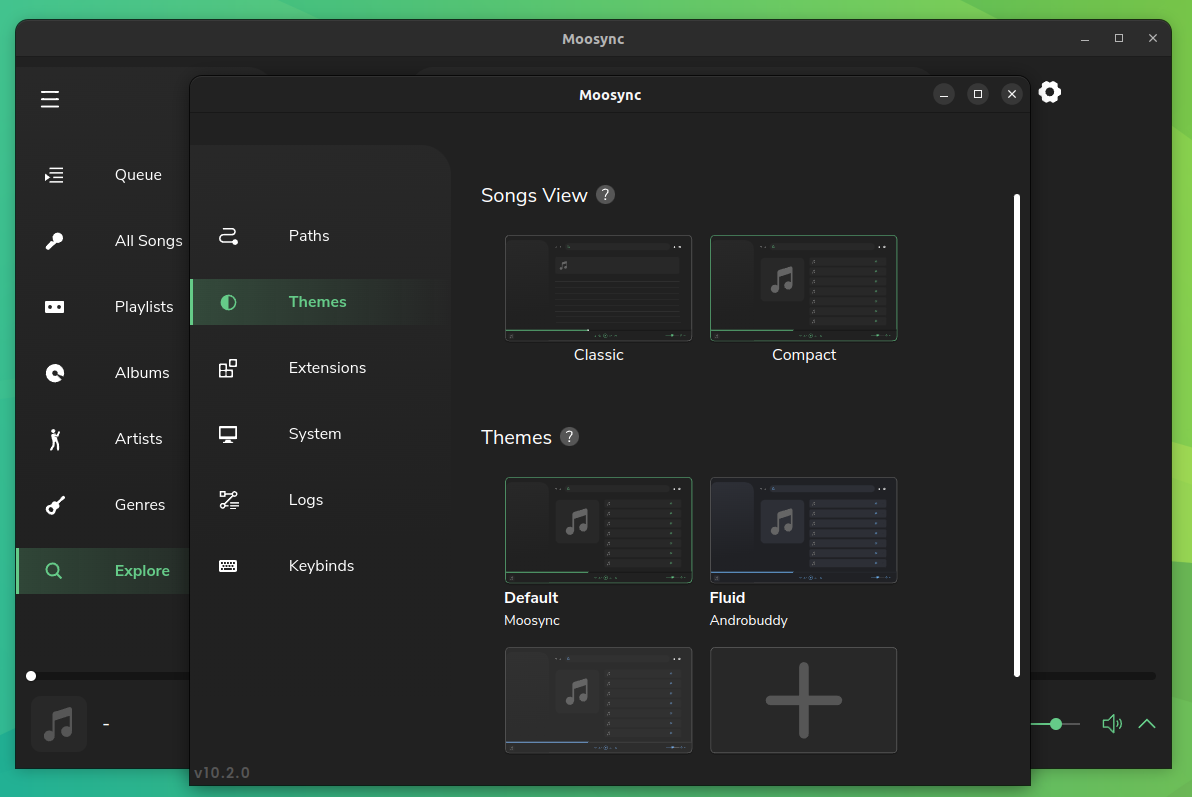Collapse the sidebar using the hamburger menu

50,99
